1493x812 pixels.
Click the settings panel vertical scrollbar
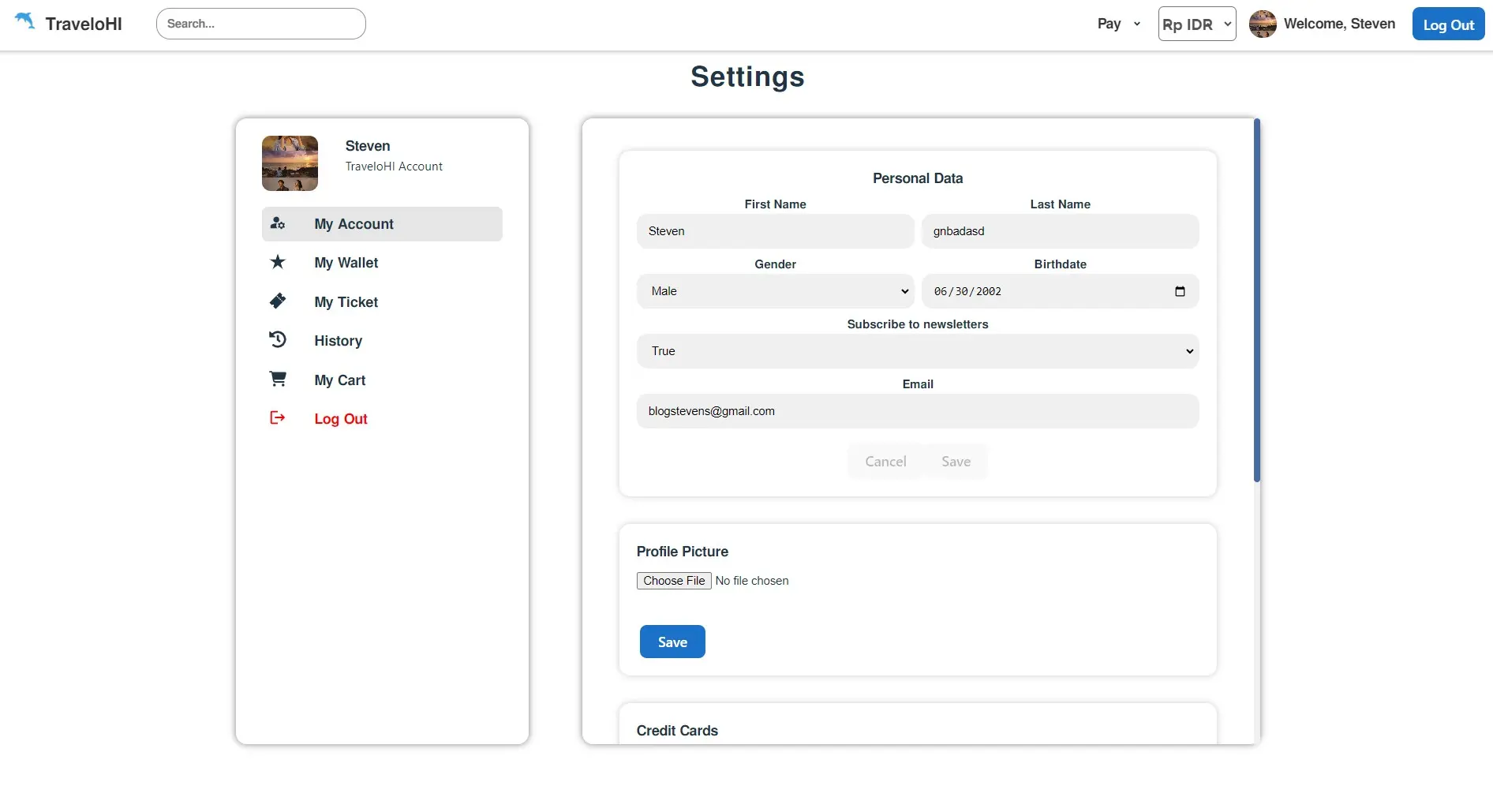coord(1257,300)
